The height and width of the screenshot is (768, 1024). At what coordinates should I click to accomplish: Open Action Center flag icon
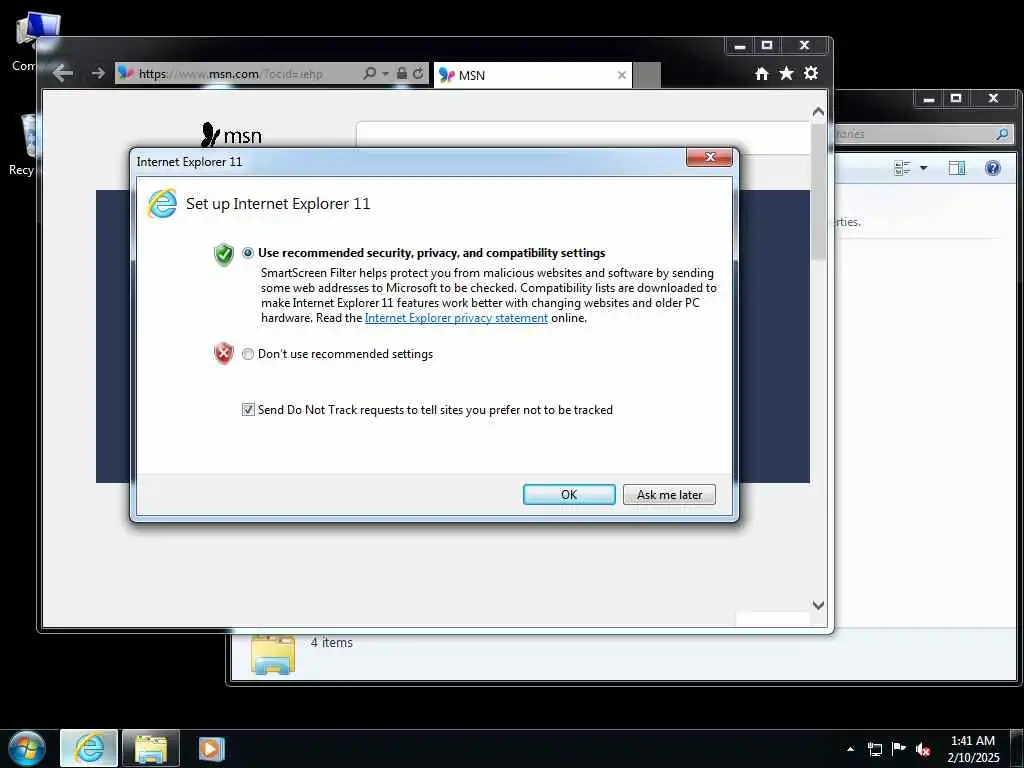point(899,749)
